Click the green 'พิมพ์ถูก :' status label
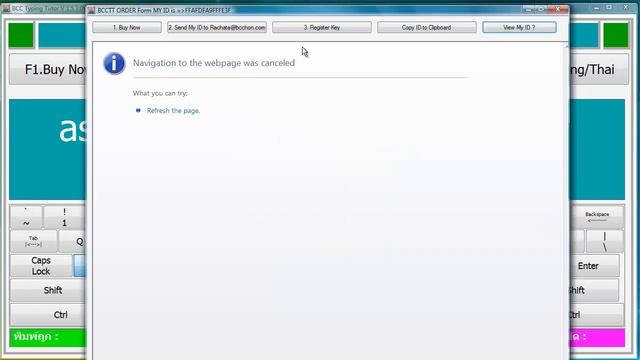Viewport: 640px width, 360px height. point(48,337)
